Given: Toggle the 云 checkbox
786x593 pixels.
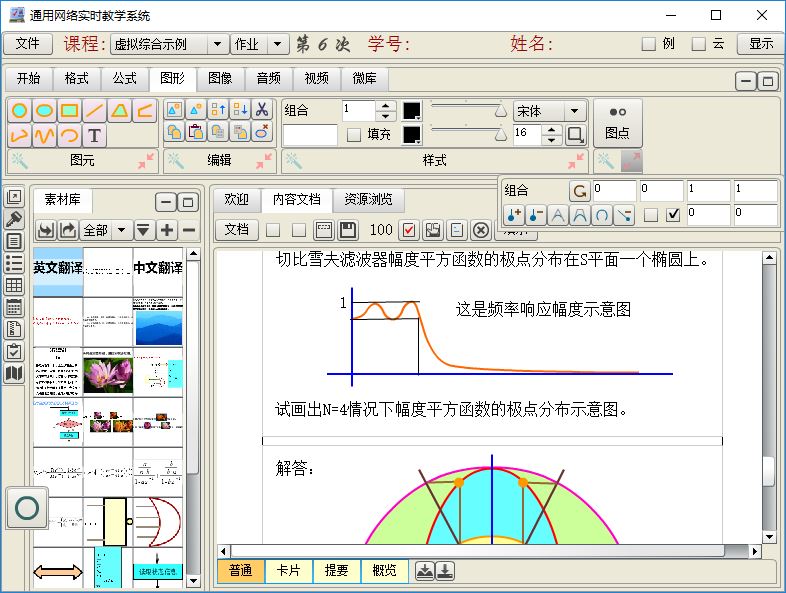Looking at the screenshot, I should click(698, 44).
